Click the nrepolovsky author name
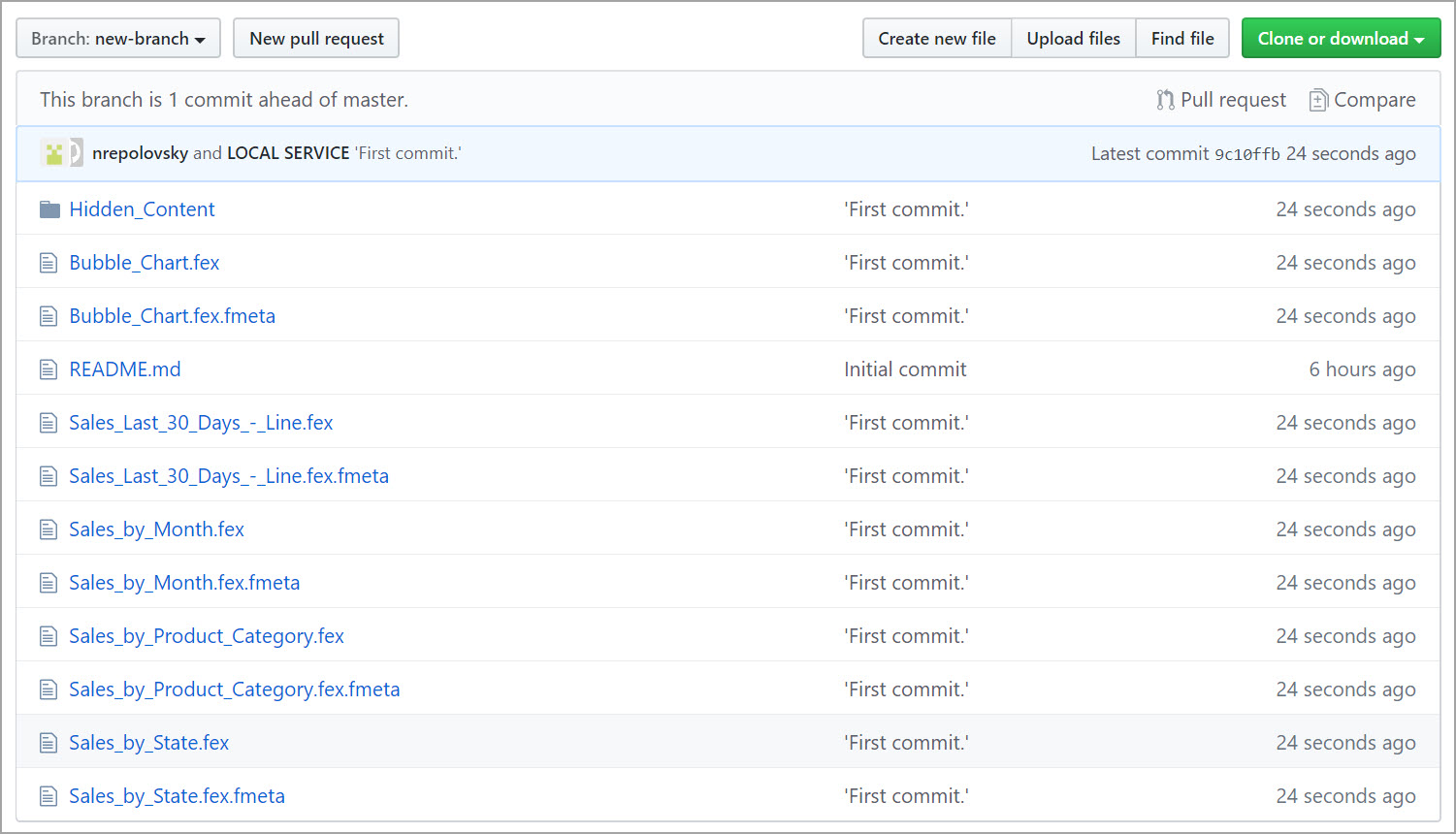This screenshot has height=834, width=1456. [140, 153]
